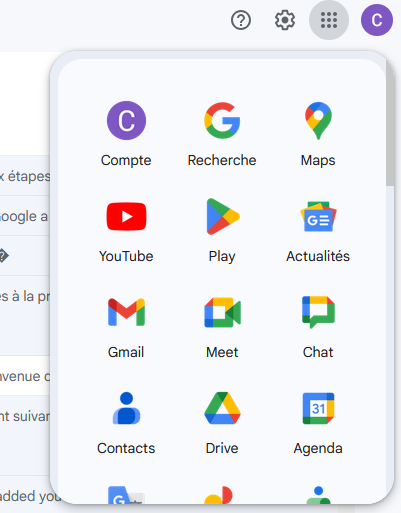The width and height of the screenshot is (401, 513).
Task: Open Gmail from the apps grid
Action: 126,326
